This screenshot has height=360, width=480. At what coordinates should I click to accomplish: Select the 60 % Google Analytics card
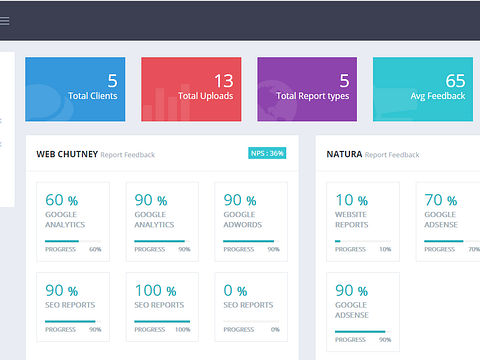click(73, 222)
